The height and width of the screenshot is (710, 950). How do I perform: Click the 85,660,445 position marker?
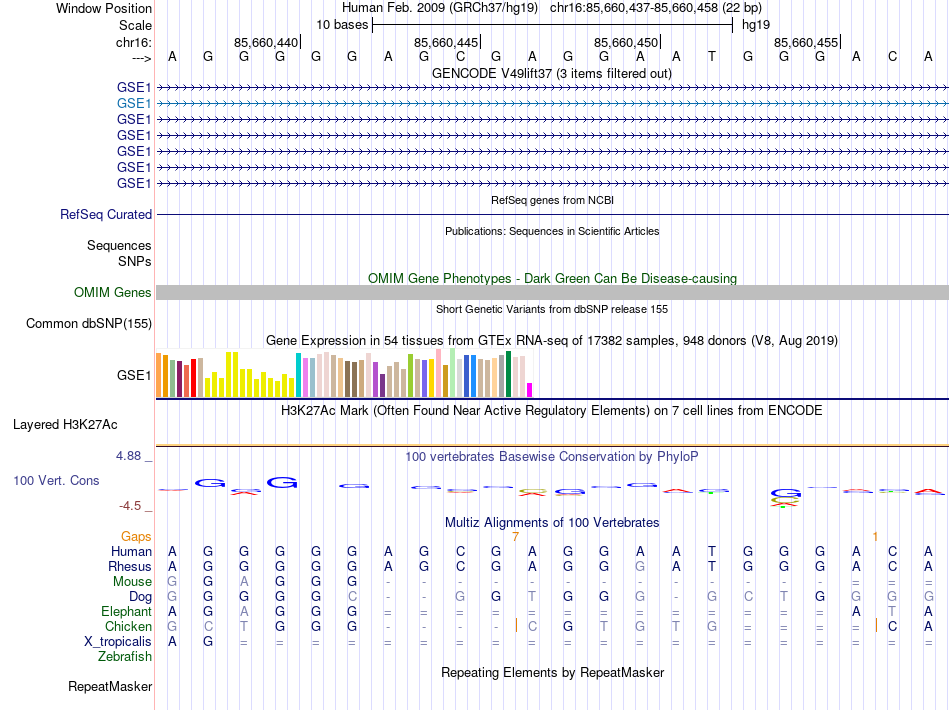pos(446,42)
